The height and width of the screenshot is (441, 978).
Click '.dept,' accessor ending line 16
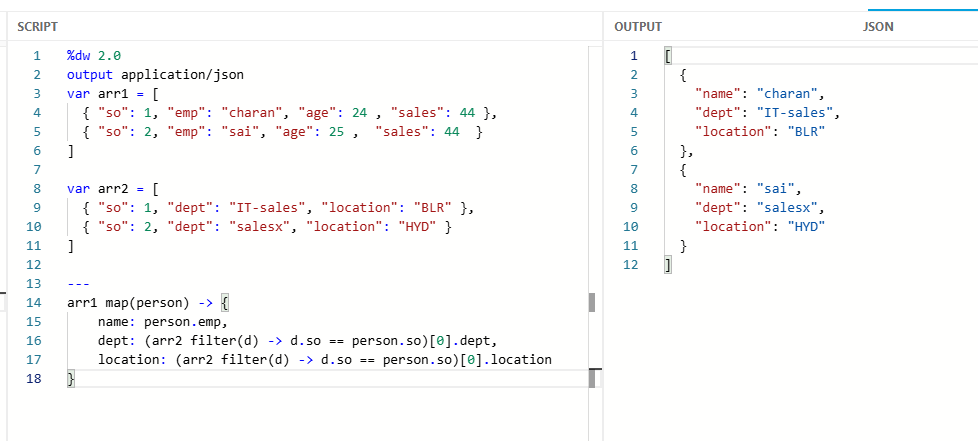pyautogui.click(x=475, y=341)
